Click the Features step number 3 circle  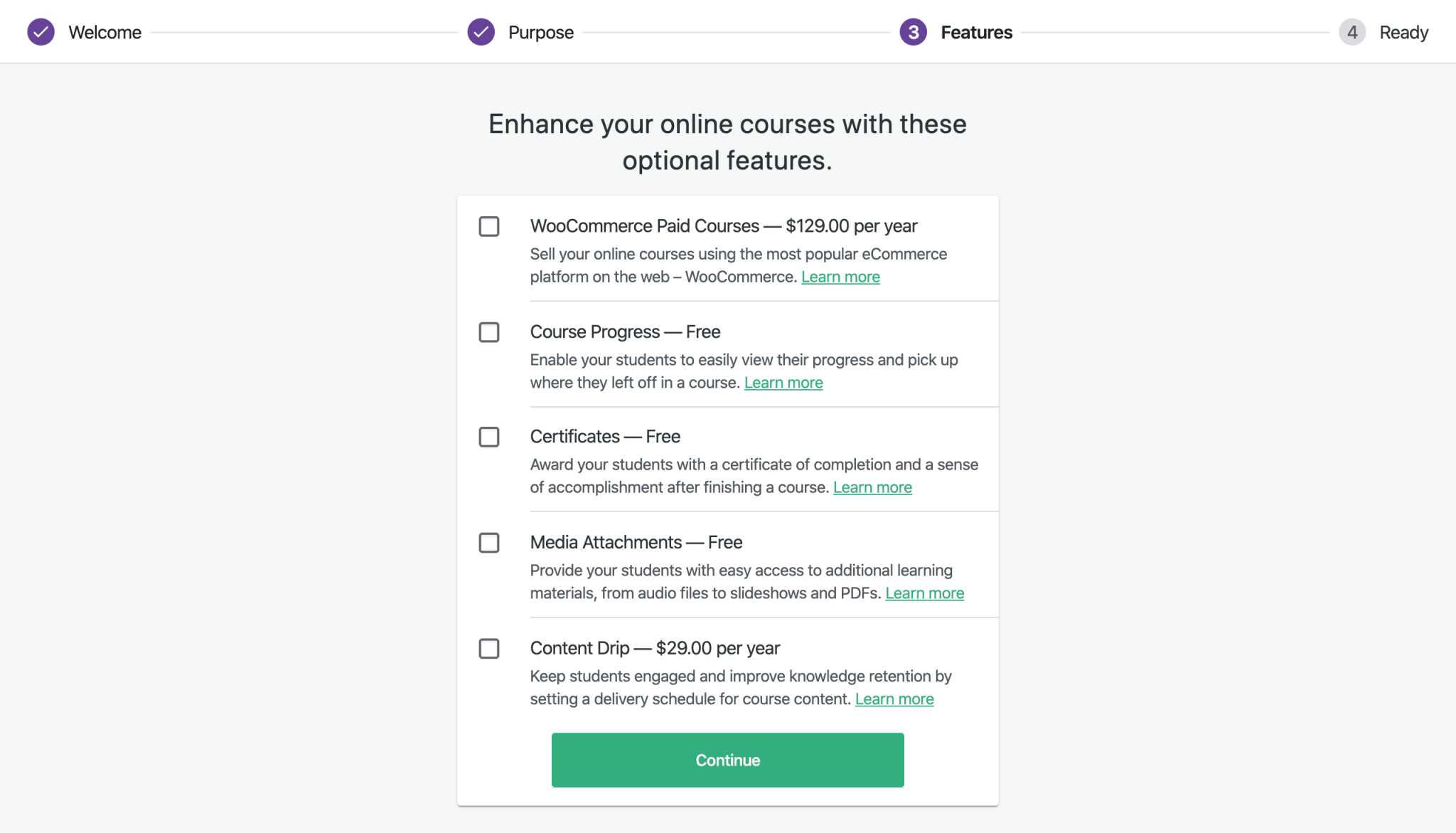click(914, 31)
